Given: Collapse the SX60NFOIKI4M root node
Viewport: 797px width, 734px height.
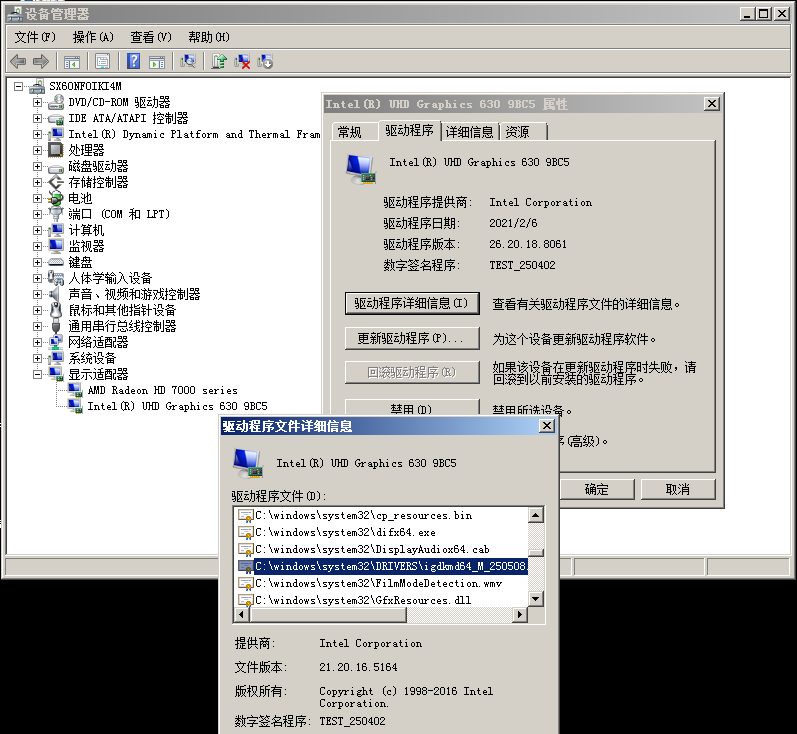Looking at the screenshot, I should (x=18, y=86).
